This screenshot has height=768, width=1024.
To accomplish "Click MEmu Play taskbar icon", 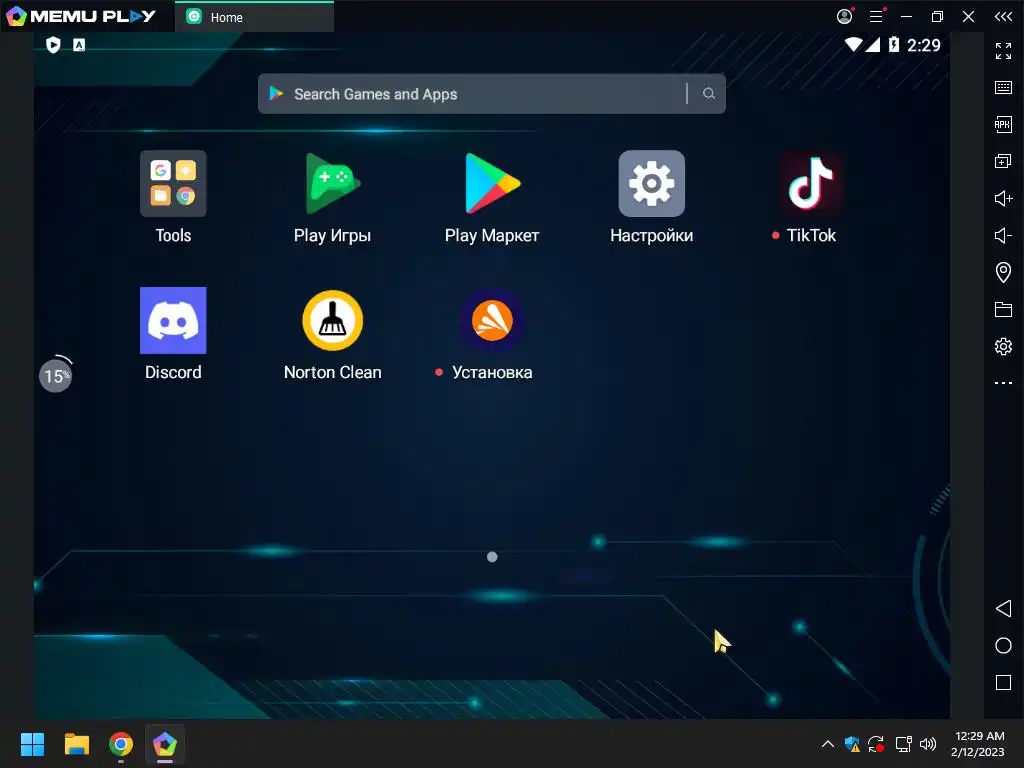I will [x=165, y=744].
